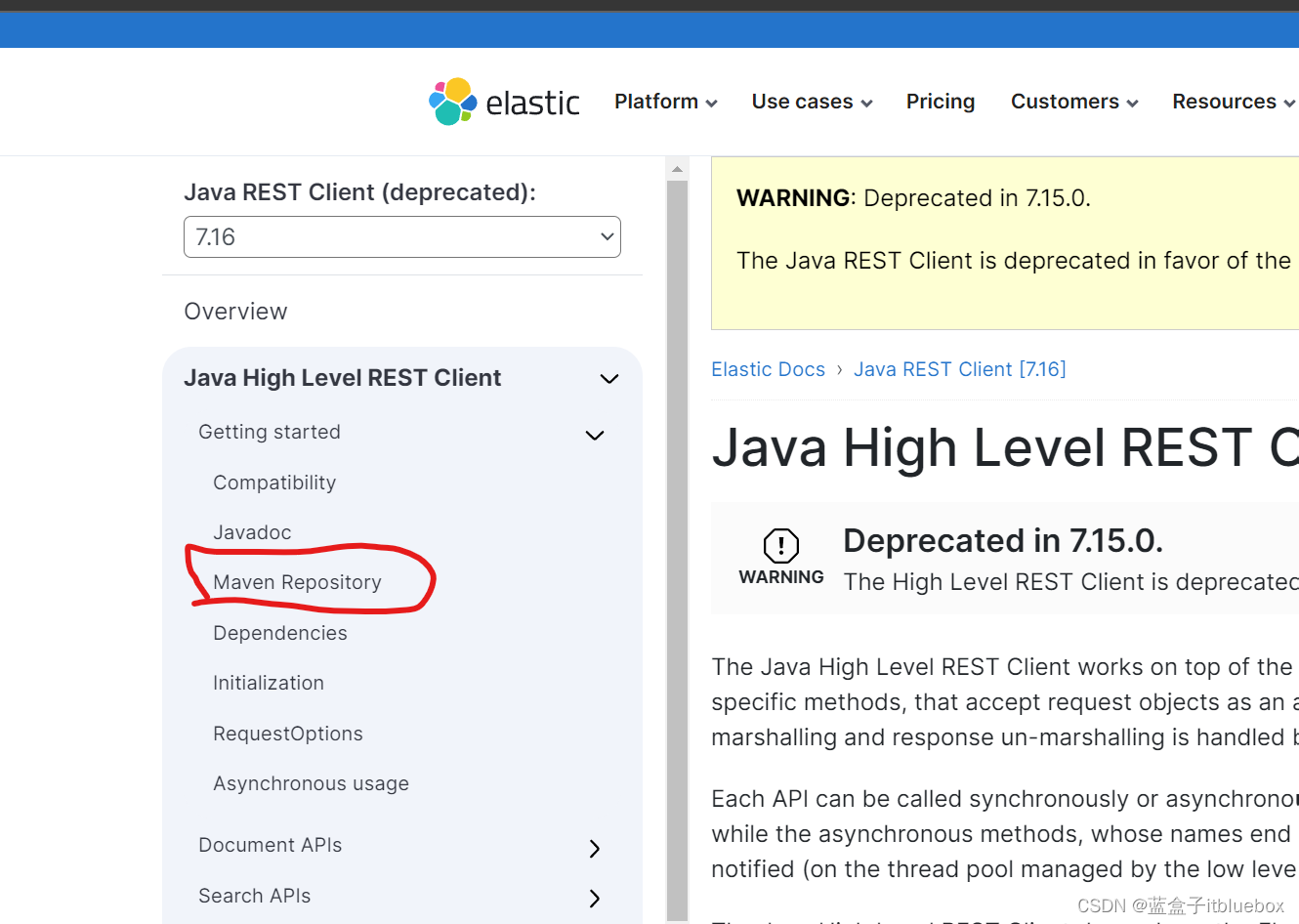Collapse Java High Level REST Client section
This screenshot has width=1299, height=924.
(609, 379)
